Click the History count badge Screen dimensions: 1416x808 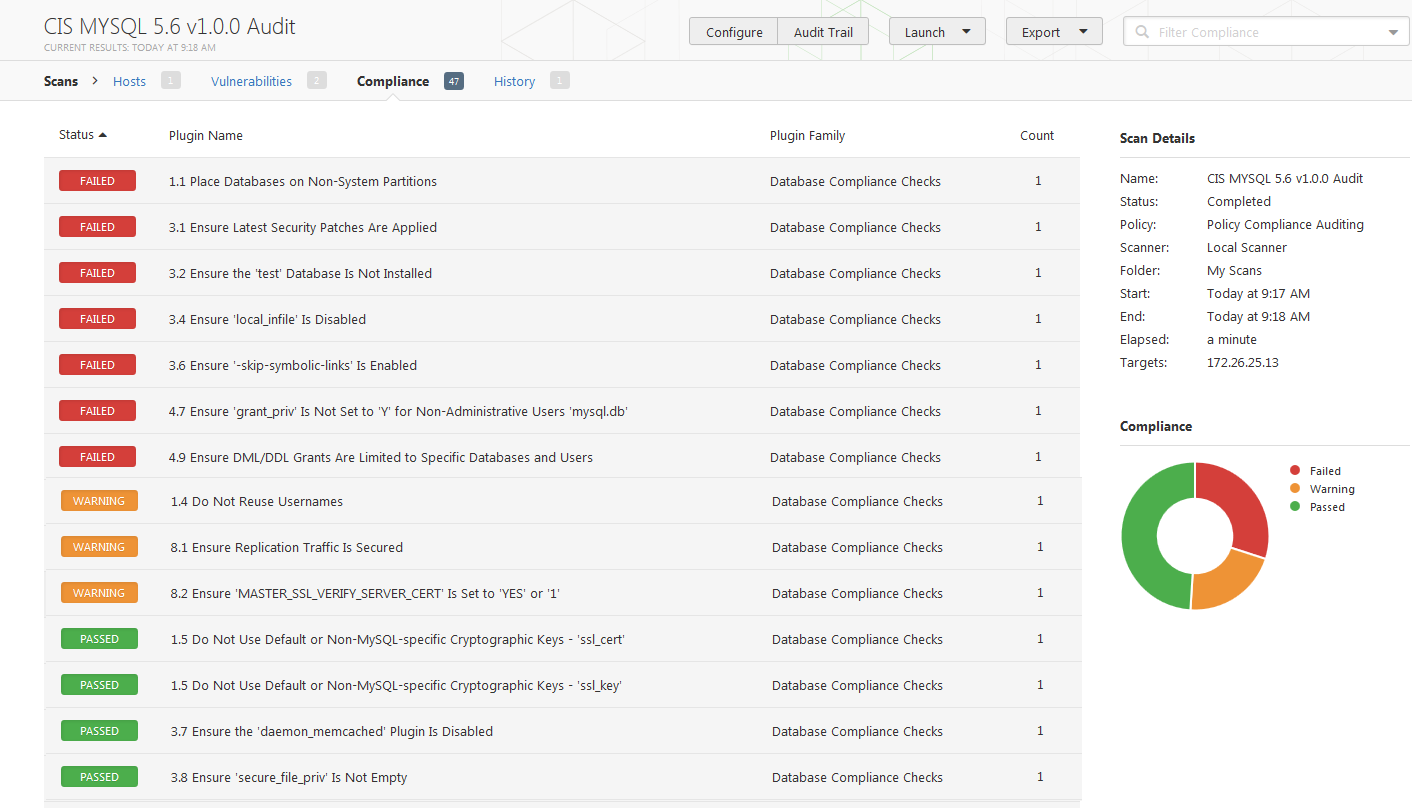(x=560, y=80)
